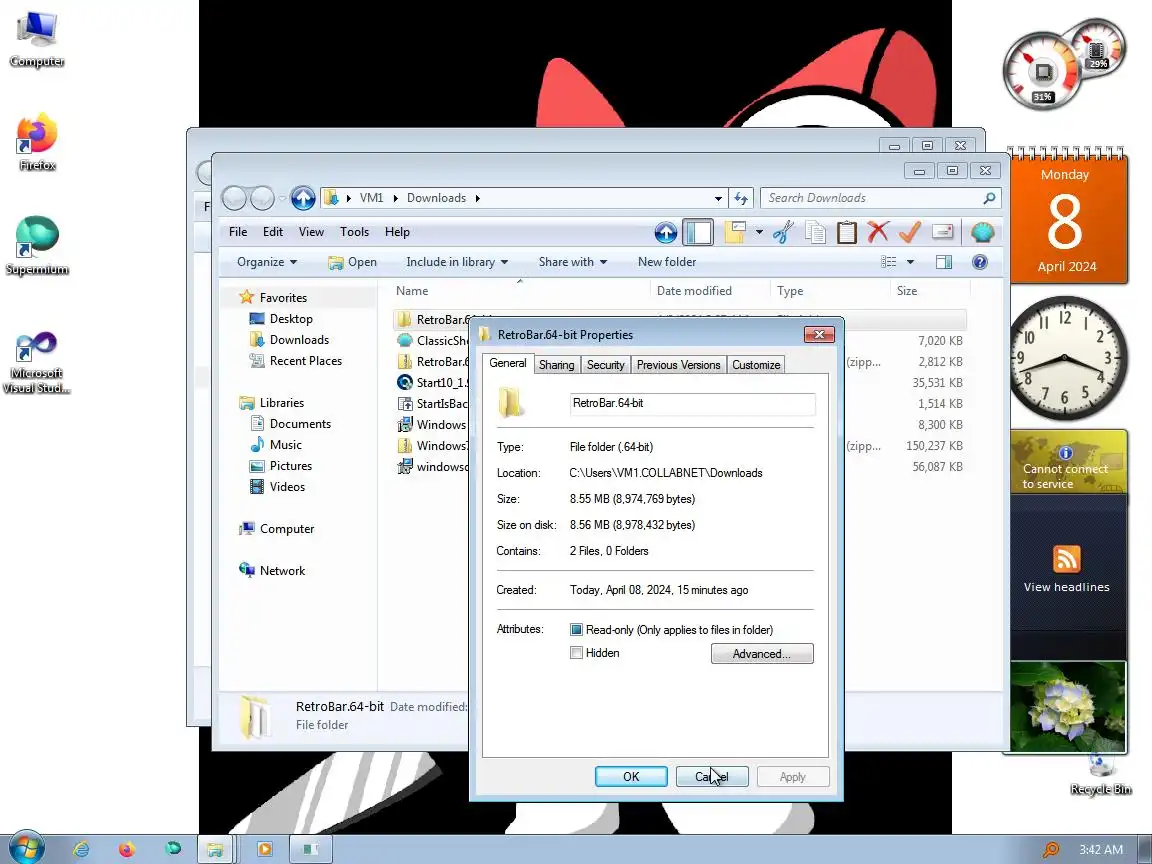Click Firefox icon in taskbar
Viewport: 1152px width, 864px height.
tap(126, 849)
